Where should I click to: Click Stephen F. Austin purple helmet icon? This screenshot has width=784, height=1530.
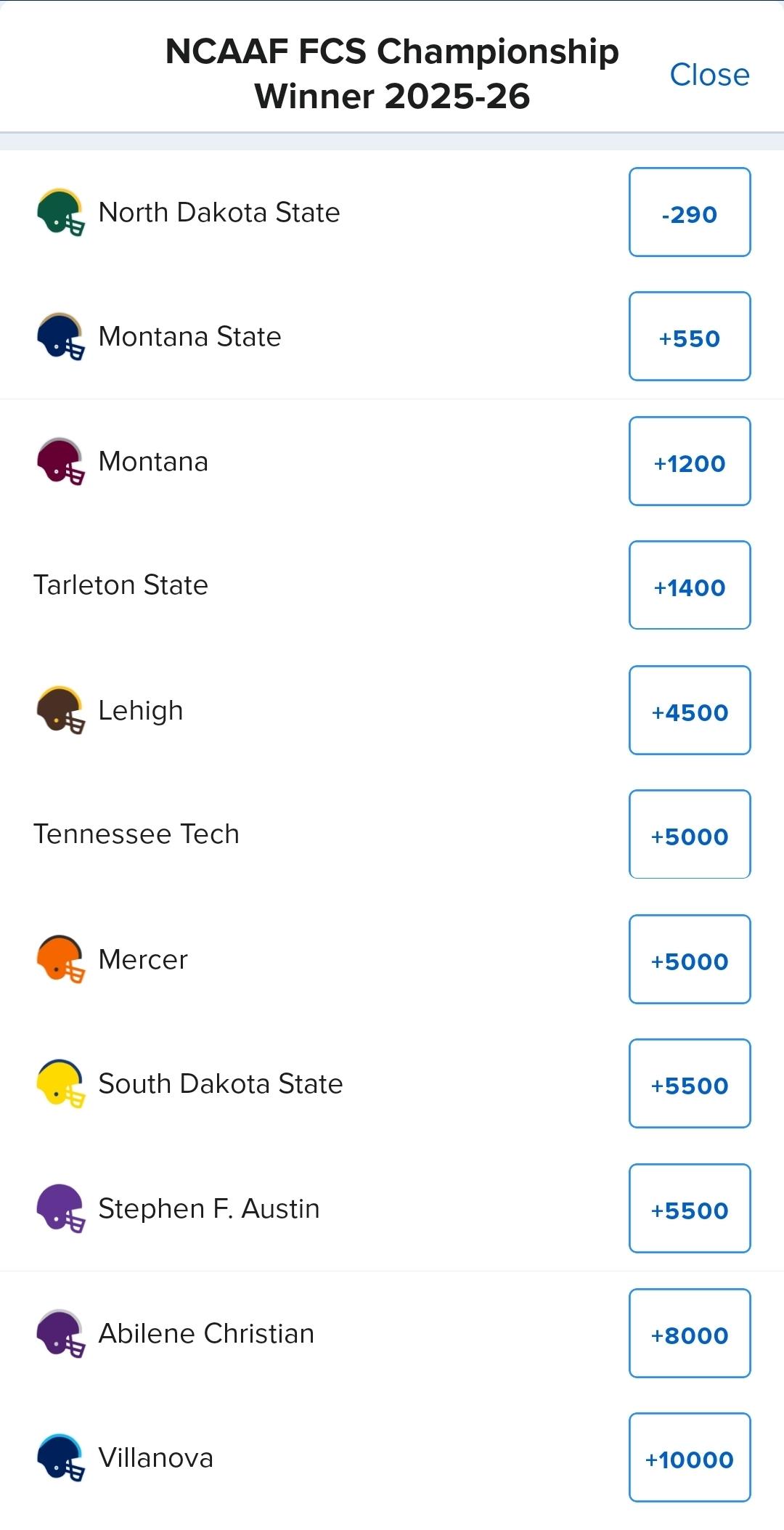tap(60, 1208)
